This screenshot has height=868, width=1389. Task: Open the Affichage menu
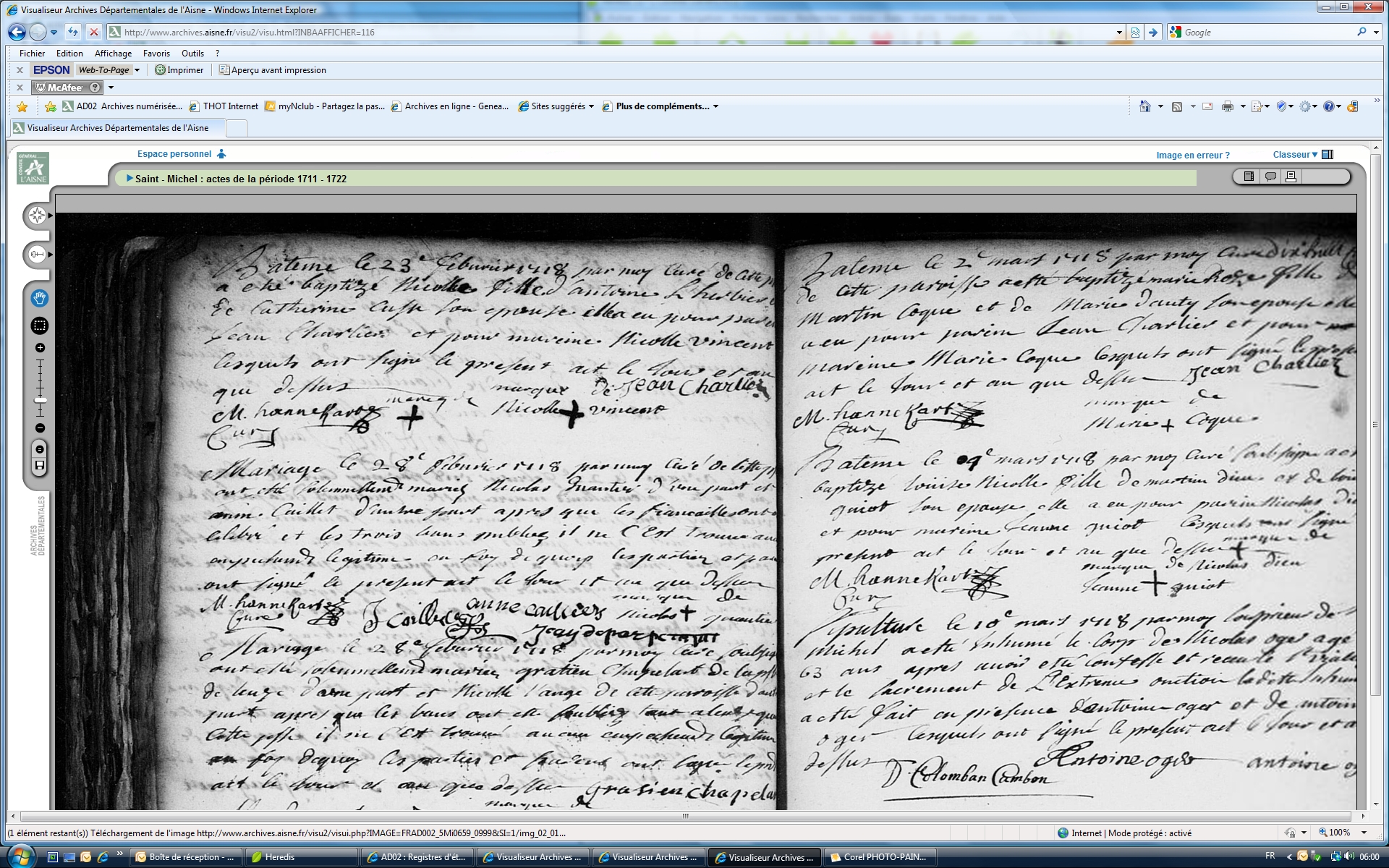coord(113,54)
